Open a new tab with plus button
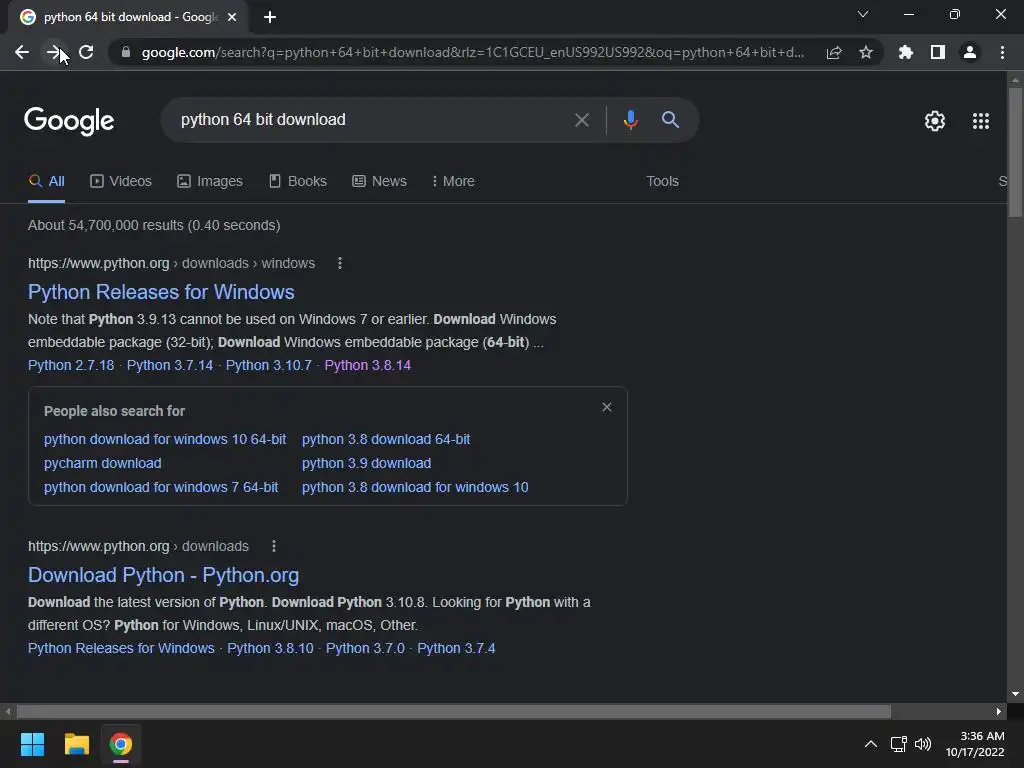The image size is (1024, 768). pyautogui.click(x=270, y=17)
